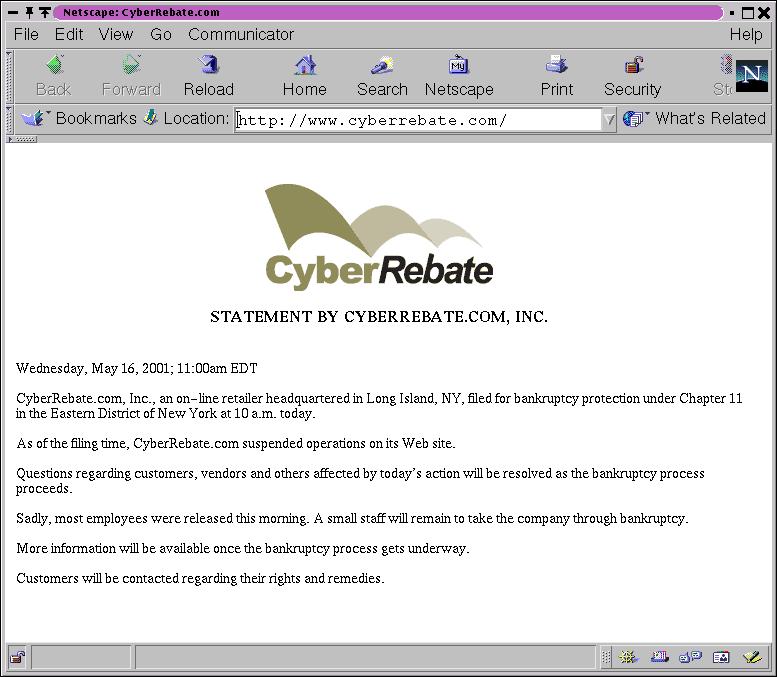Screen dimensions: 777x677
Task: Open Newsgroups from component bar
Action: [x=691, y=657]
